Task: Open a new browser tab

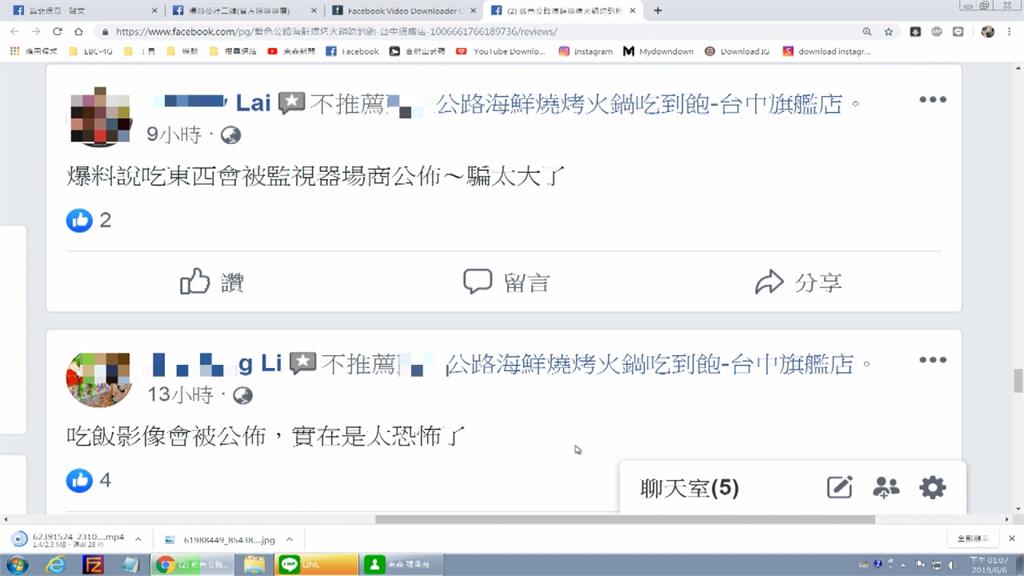Action: click(658, 10)
